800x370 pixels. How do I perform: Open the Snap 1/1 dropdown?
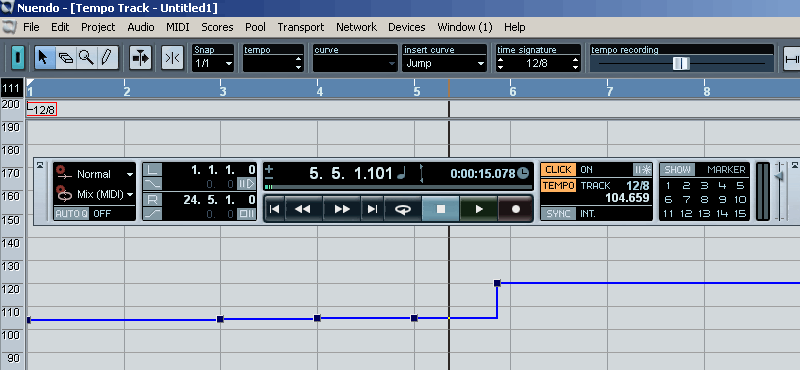pyautogui.click(x=213, y=64)
